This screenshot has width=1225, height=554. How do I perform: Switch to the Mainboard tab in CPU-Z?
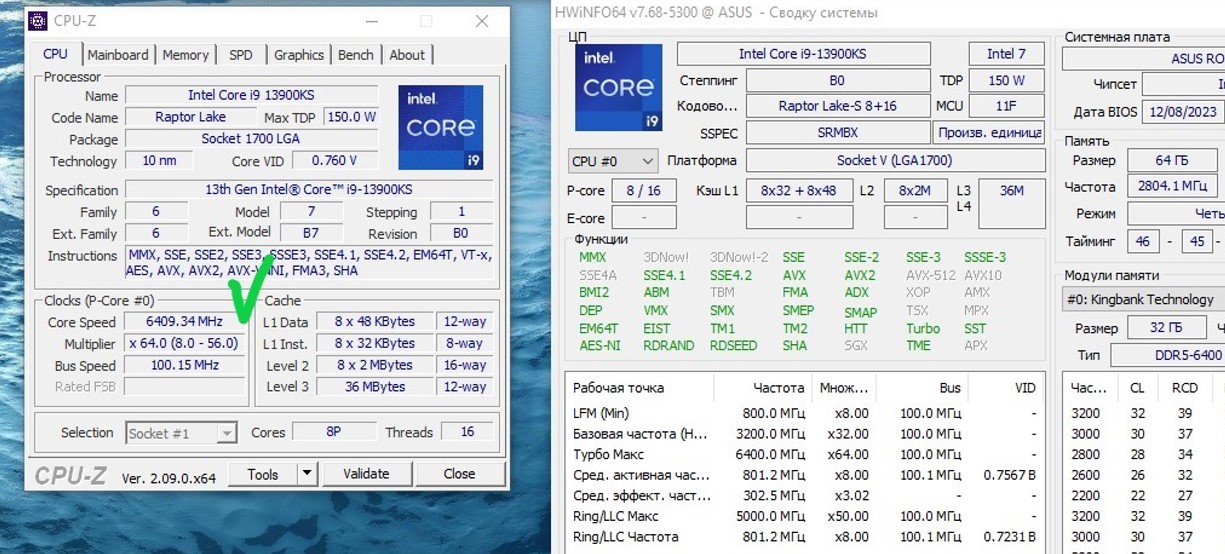[117, 55]
